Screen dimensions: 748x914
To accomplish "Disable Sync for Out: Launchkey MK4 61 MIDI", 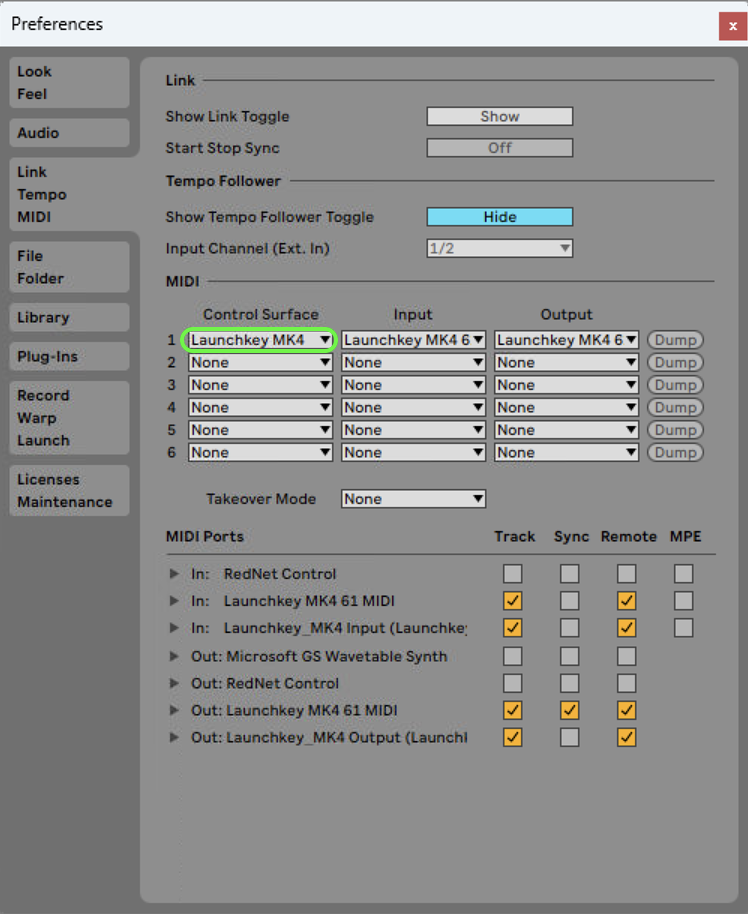I will [570, 710].
